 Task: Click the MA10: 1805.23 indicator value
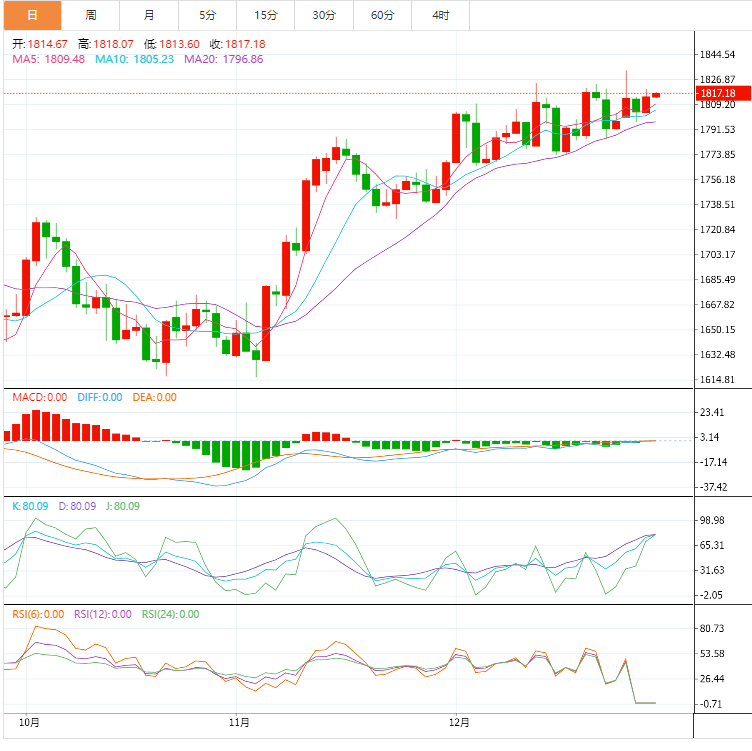(134, 59)
